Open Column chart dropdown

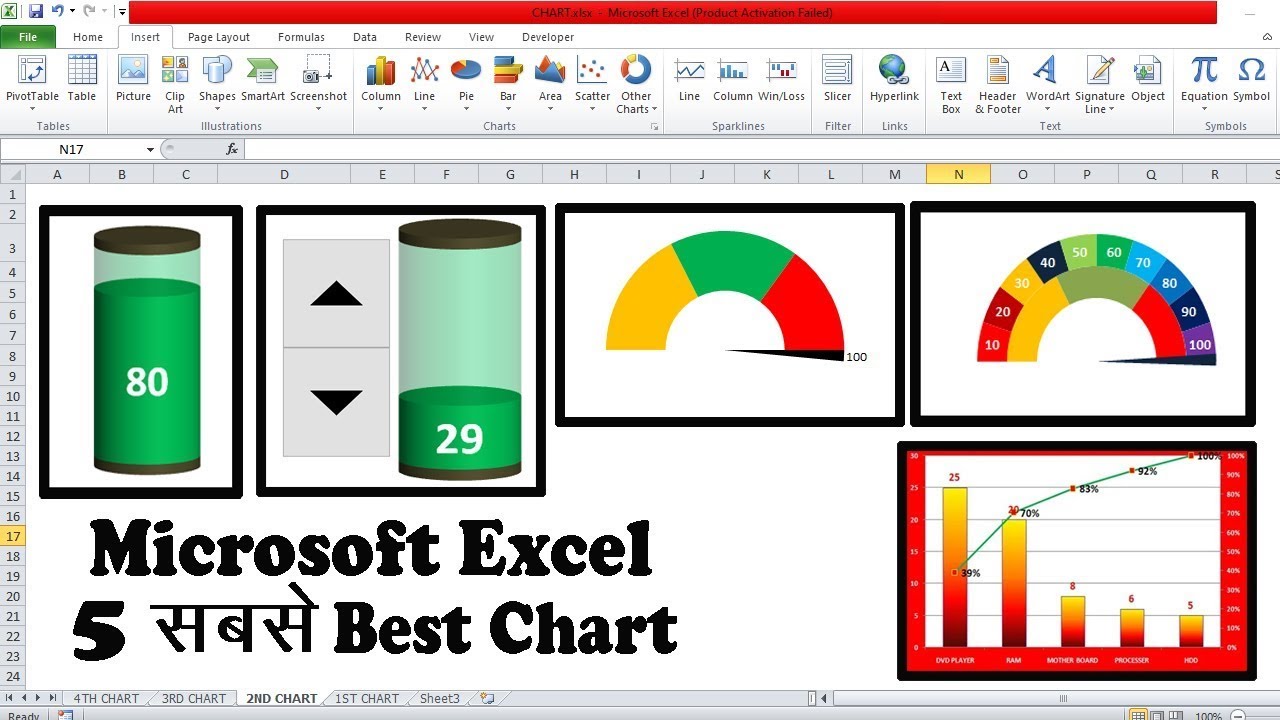381,84
